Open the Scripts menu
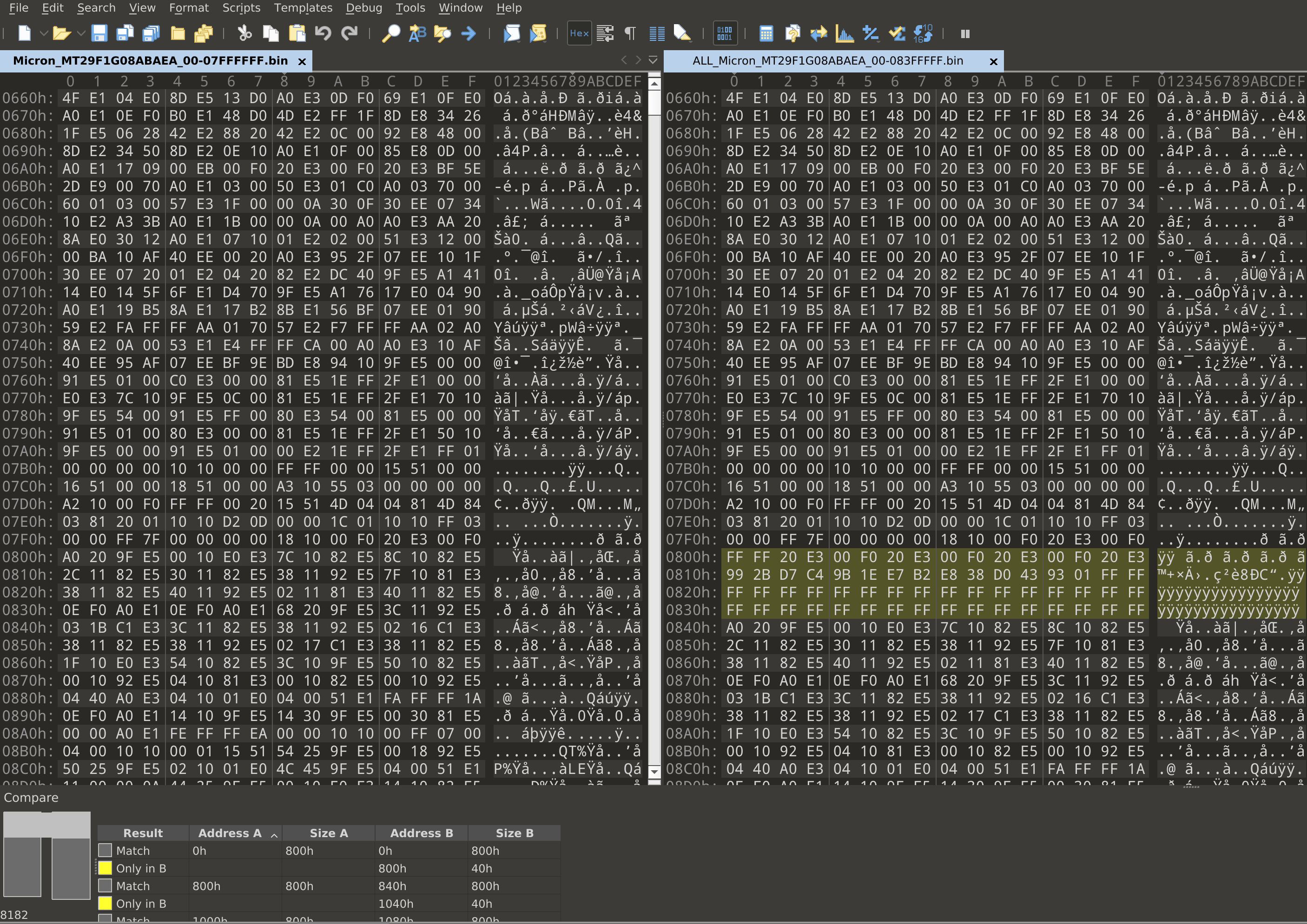The image size is (1307, 924). (x=241, y=8)
